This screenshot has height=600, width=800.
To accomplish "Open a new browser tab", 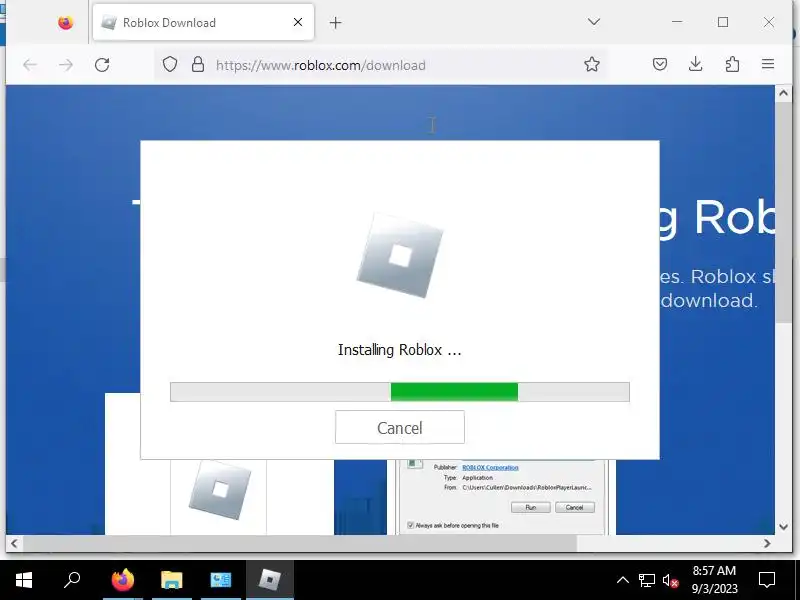I will (335, 22).
